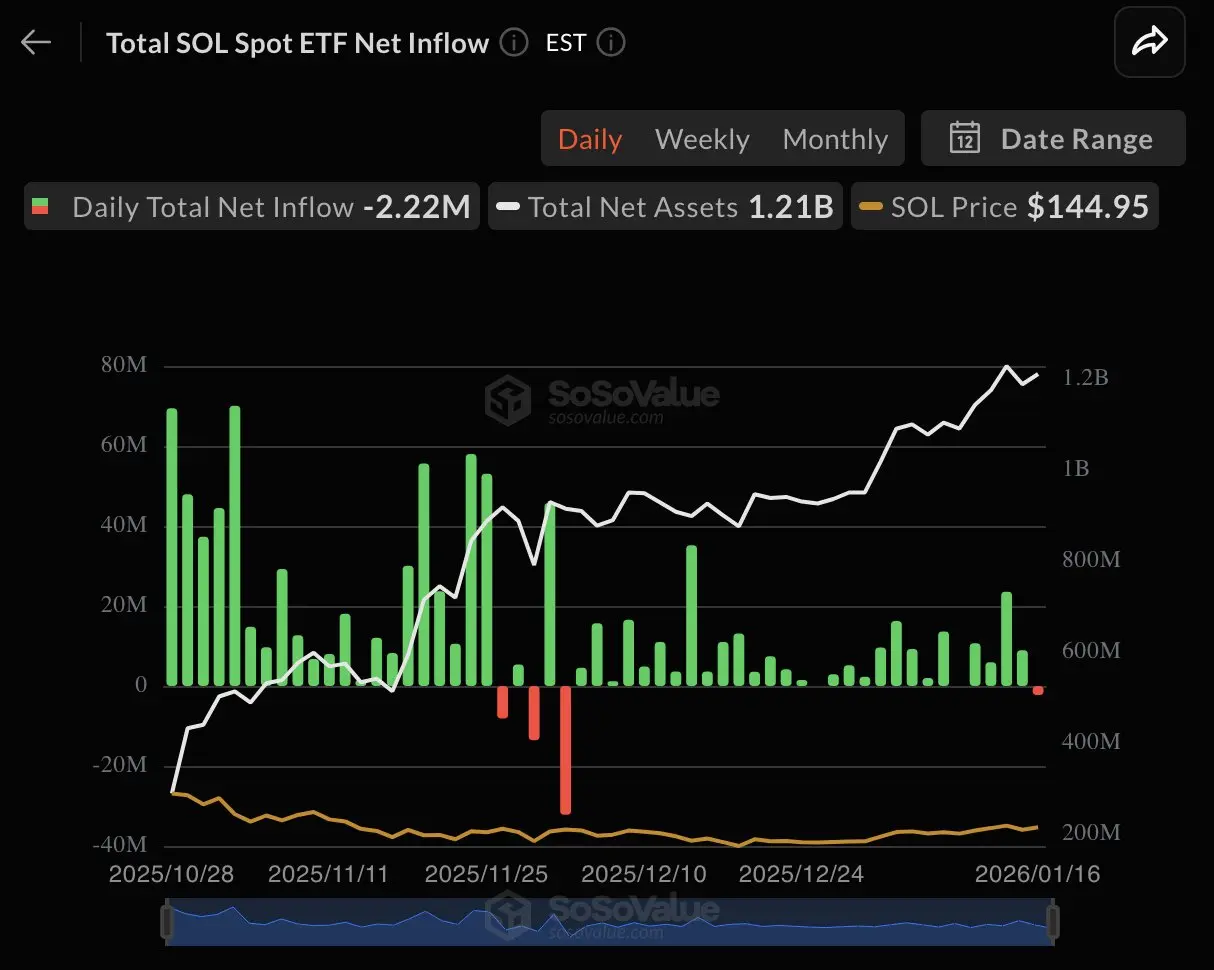
Task: Click the -40M left axis label
Action: [119, 845]
